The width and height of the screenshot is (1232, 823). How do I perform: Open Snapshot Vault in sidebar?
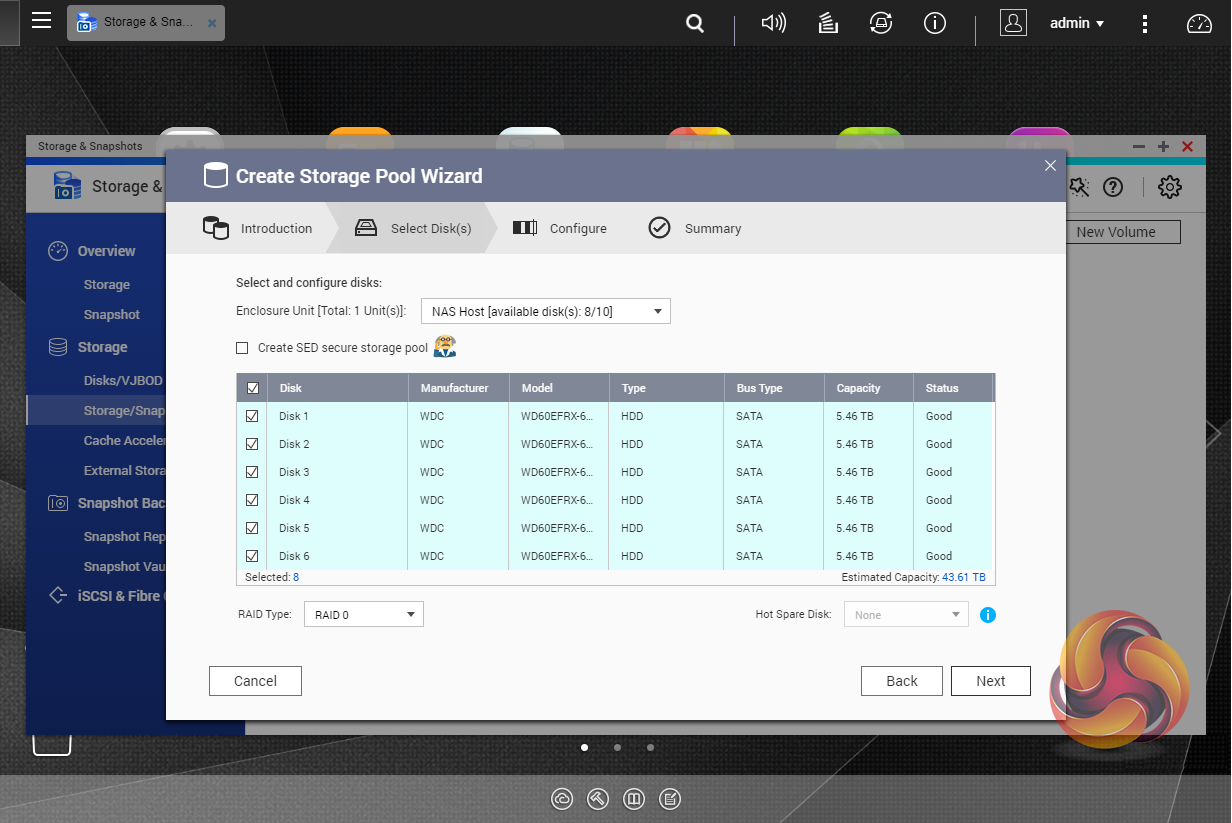click(125, 566)
